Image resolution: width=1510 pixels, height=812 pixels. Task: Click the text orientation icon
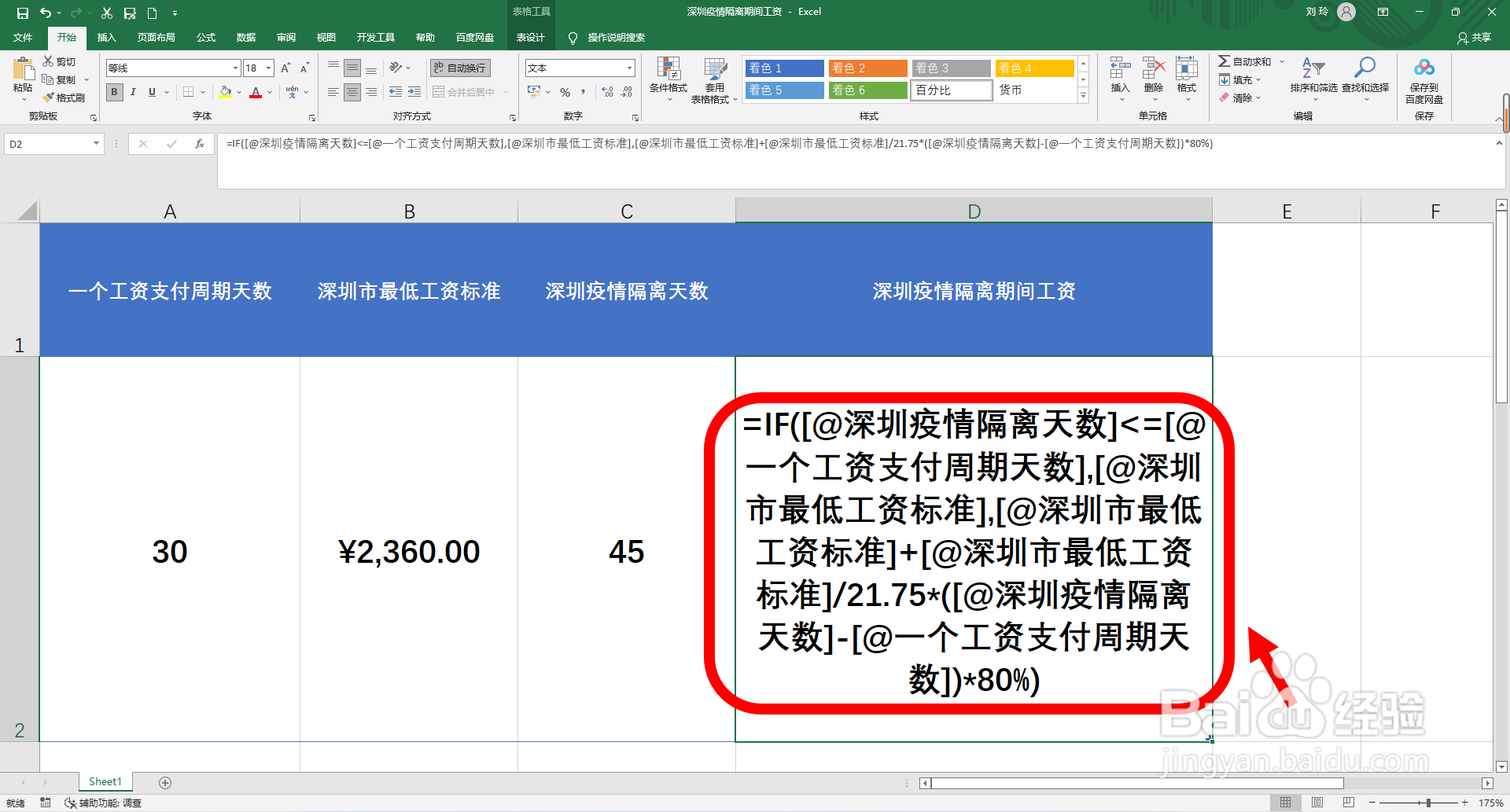[x=396, y=68]
